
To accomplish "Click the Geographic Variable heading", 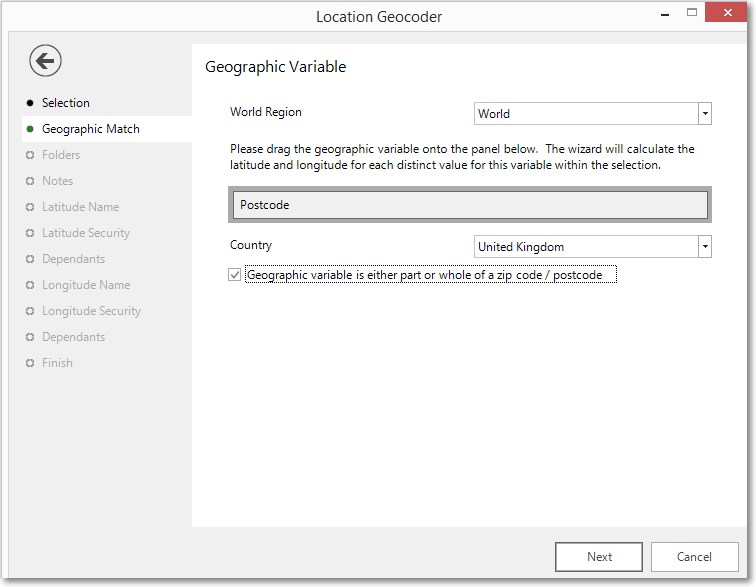I will tap(275, 67).
